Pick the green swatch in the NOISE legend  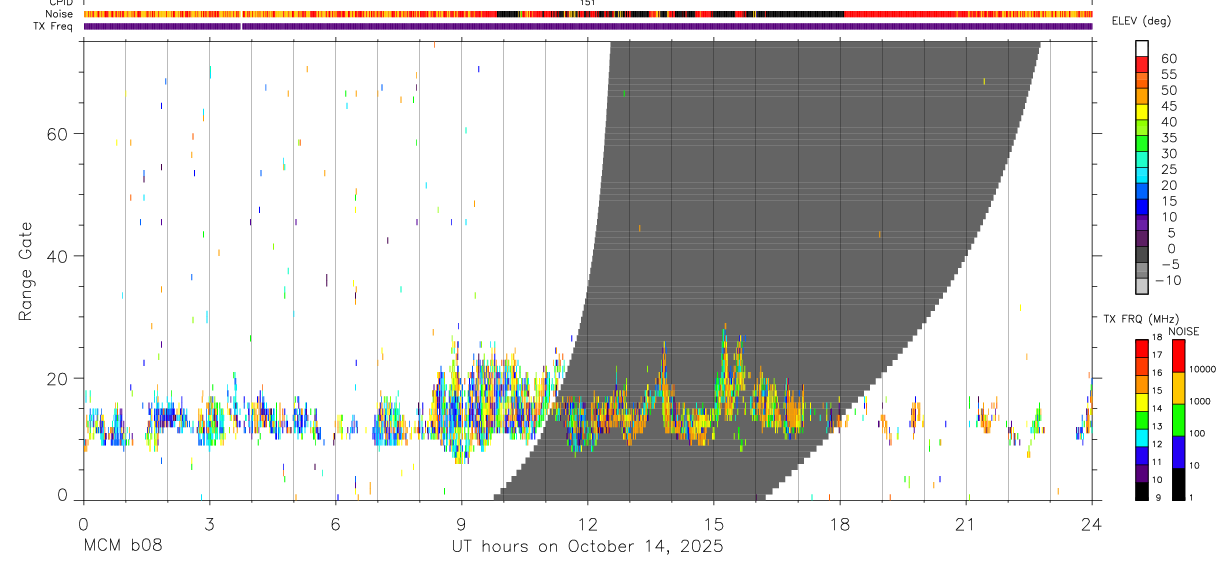point(1179,420)
